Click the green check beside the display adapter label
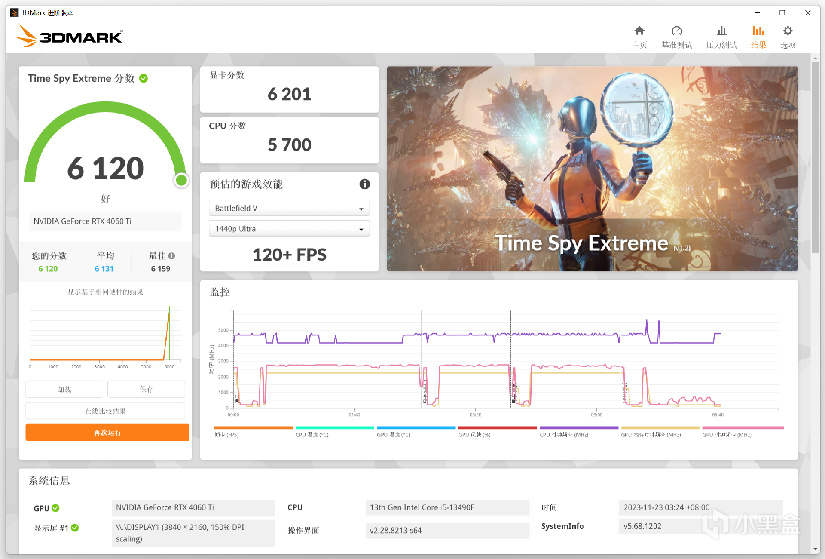 75,528
